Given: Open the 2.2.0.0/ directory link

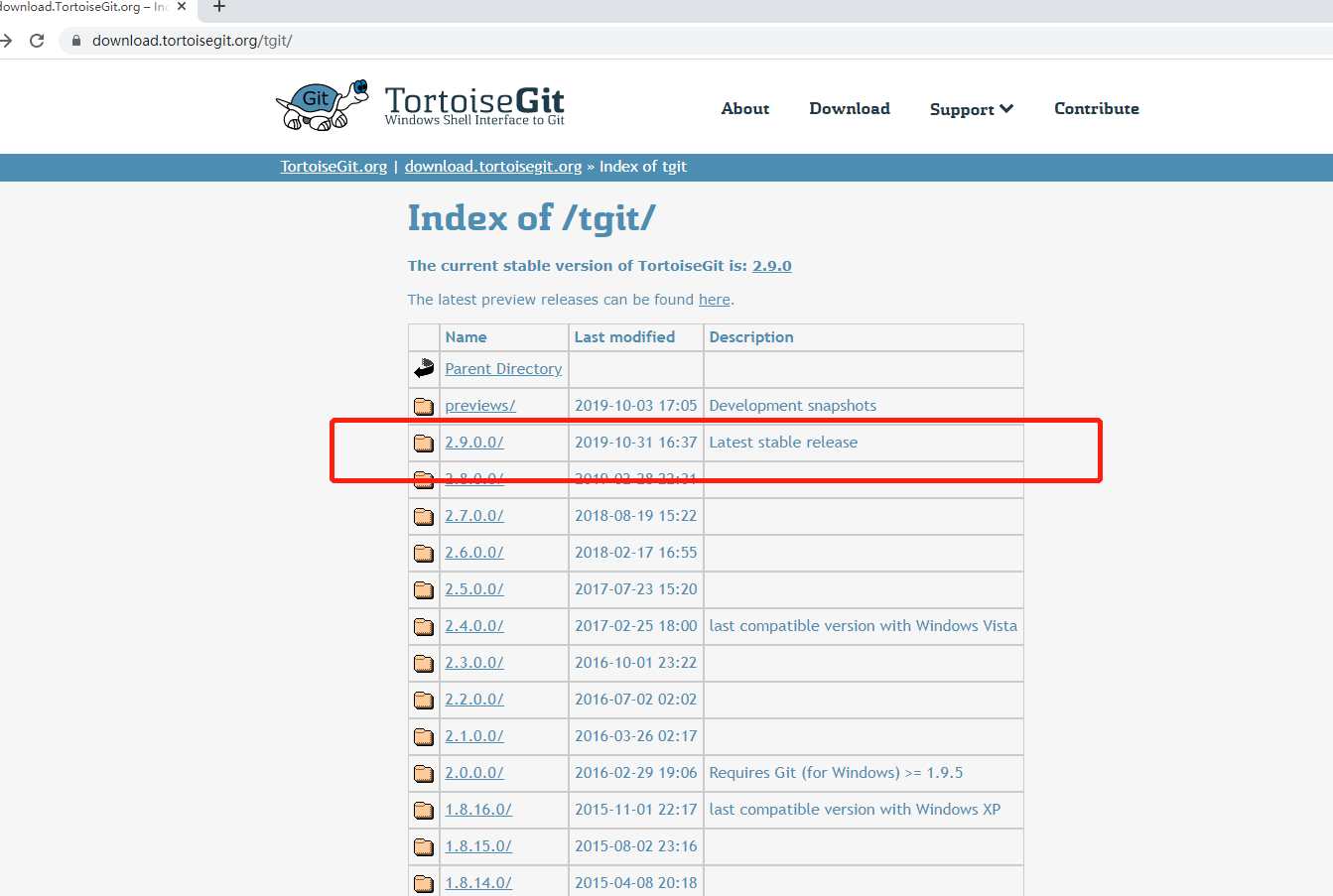Looking at the screenshot, I should (x=474, y=700).
